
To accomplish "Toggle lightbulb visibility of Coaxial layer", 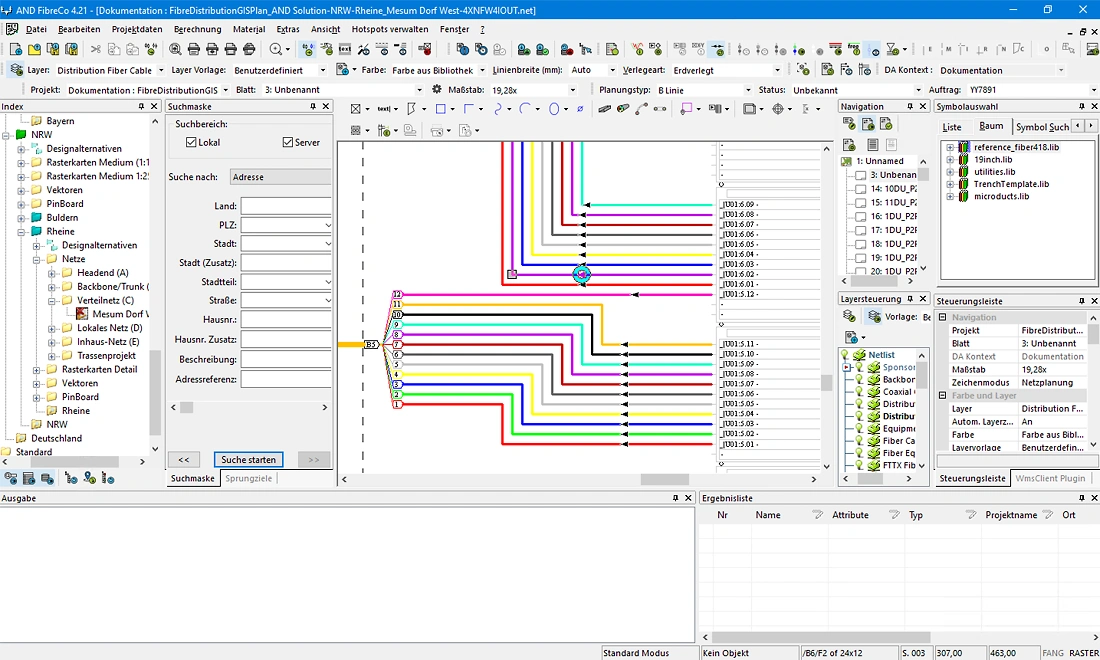I will (x=859, y=392).
